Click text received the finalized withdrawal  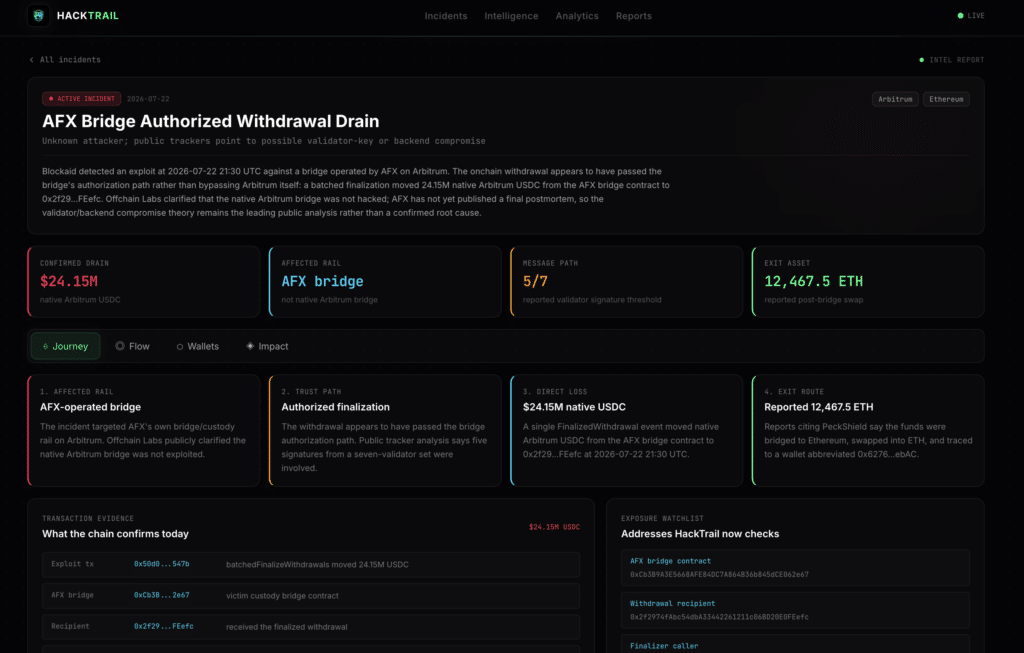pyautogui.click(x=286, y=627)
